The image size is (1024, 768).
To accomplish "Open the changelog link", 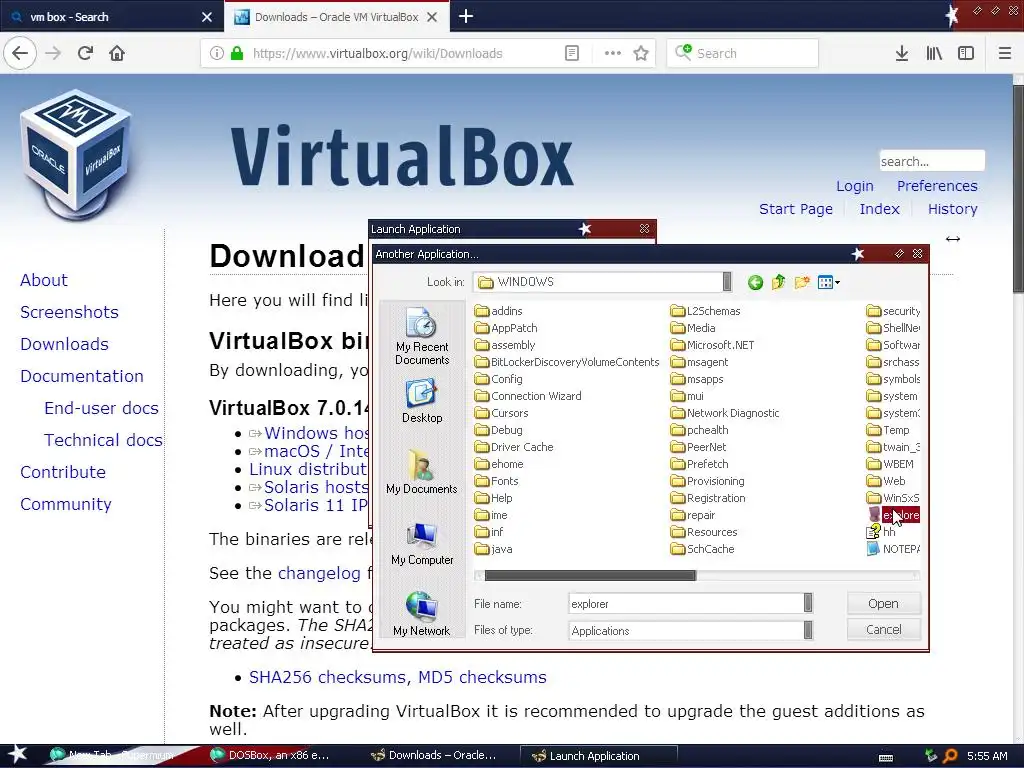I will tap(319, 573).
